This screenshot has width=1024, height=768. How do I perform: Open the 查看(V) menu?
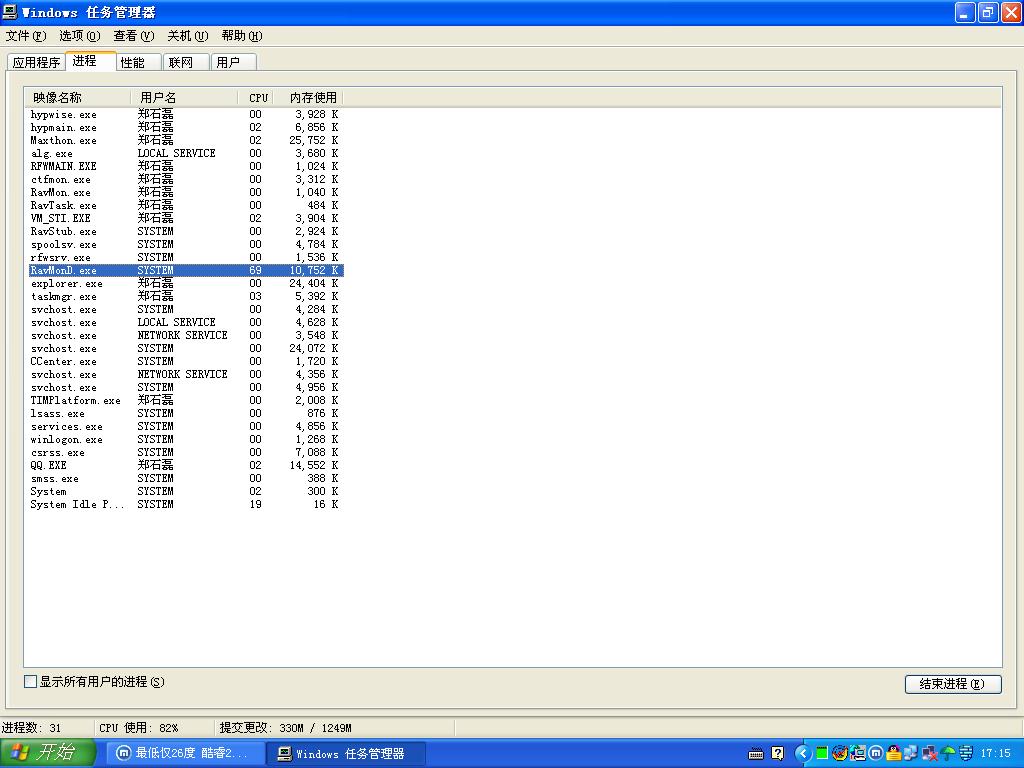134,35
